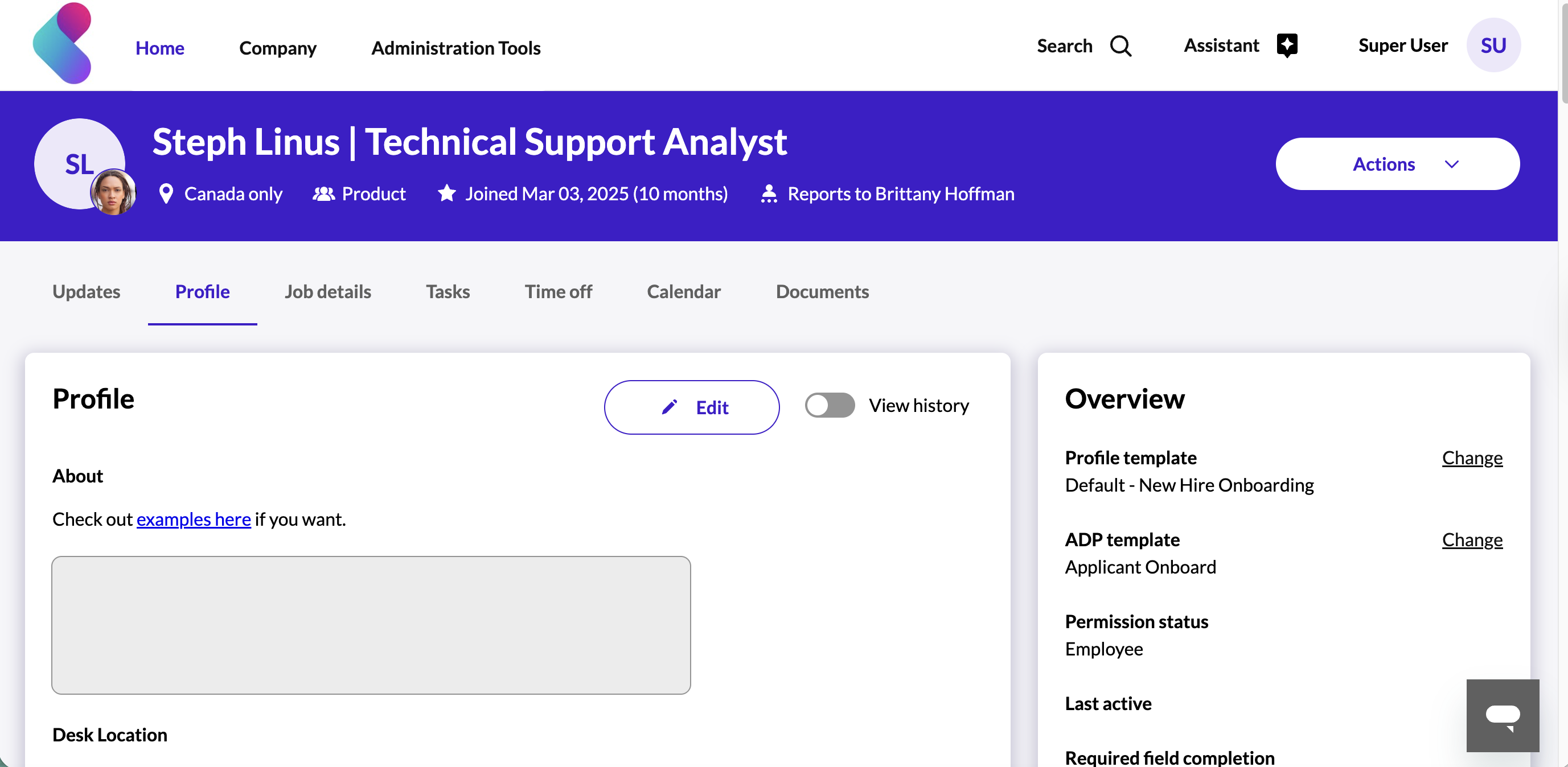Click the Product department people icon
Image resolution: width=1568 pixels, height=767 pixels.
(x=323, y=194)
